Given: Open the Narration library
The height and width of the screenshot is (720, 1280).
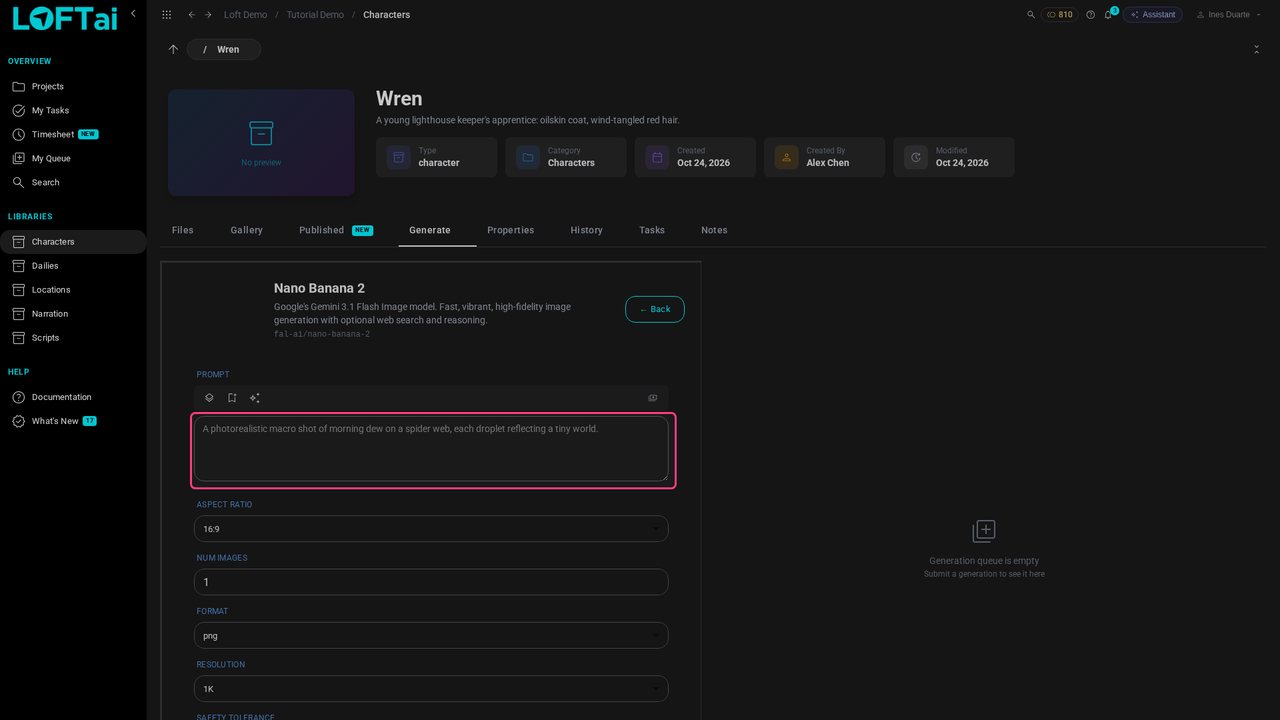Looking at the screenshot, I should [73, 314].
